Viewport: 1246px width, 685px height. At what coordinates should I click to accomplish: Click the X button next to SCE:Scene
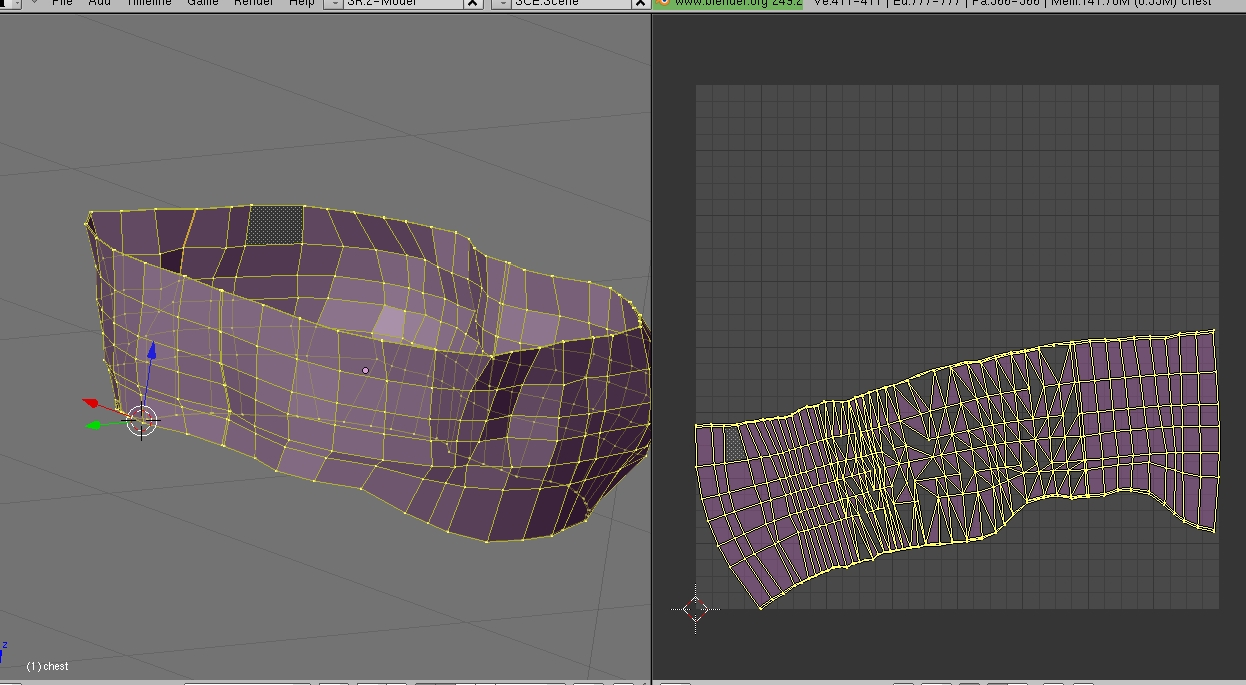640,3
